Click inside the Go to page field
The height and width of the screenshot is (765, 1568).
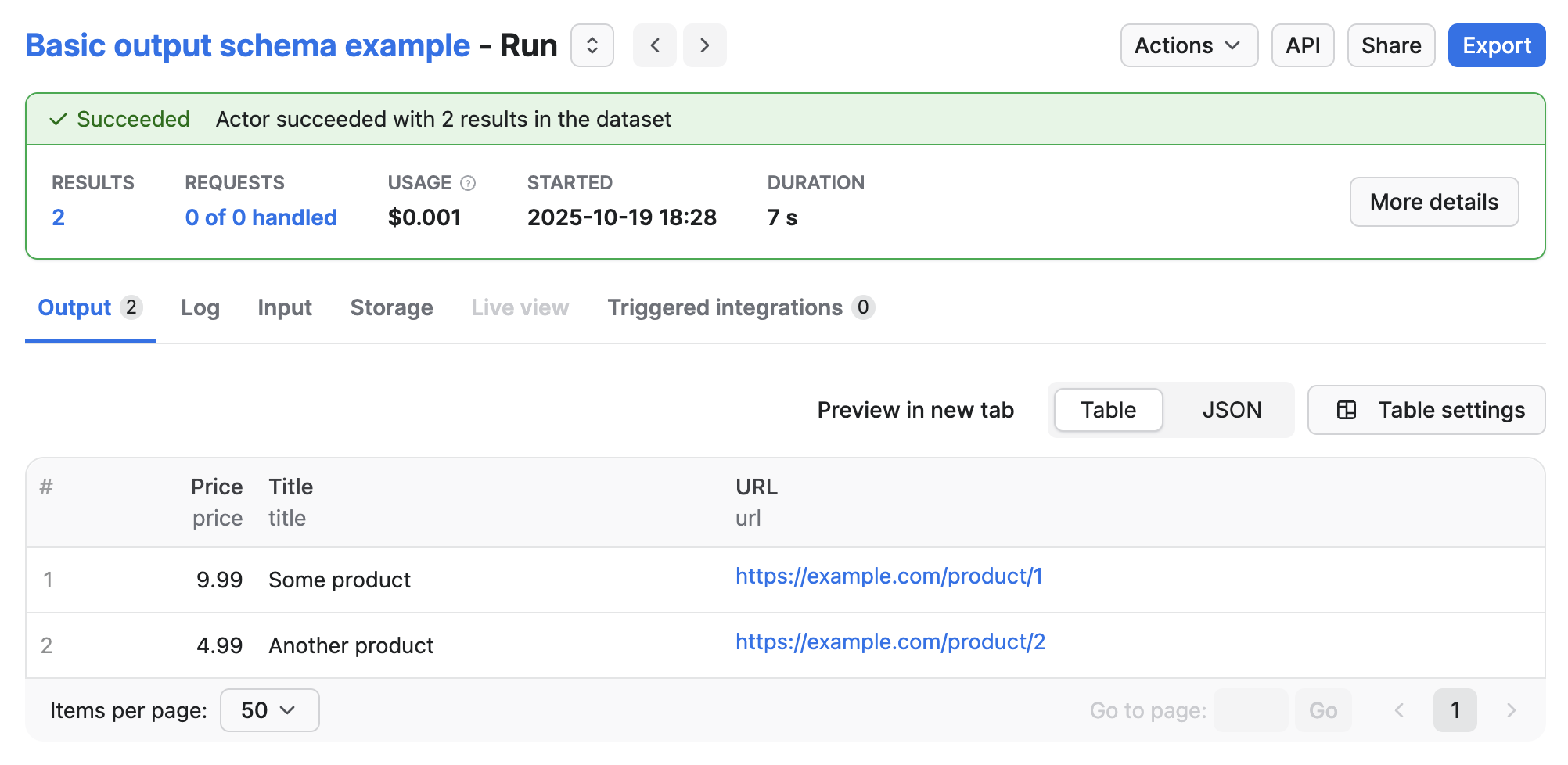[1250, 710]
